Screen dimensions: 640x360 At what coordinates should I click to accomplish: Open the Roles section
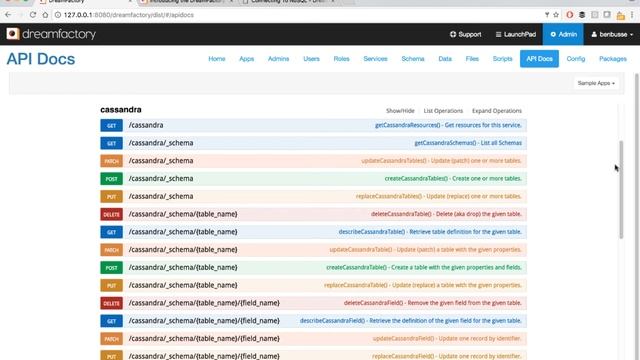click(341, 59)
